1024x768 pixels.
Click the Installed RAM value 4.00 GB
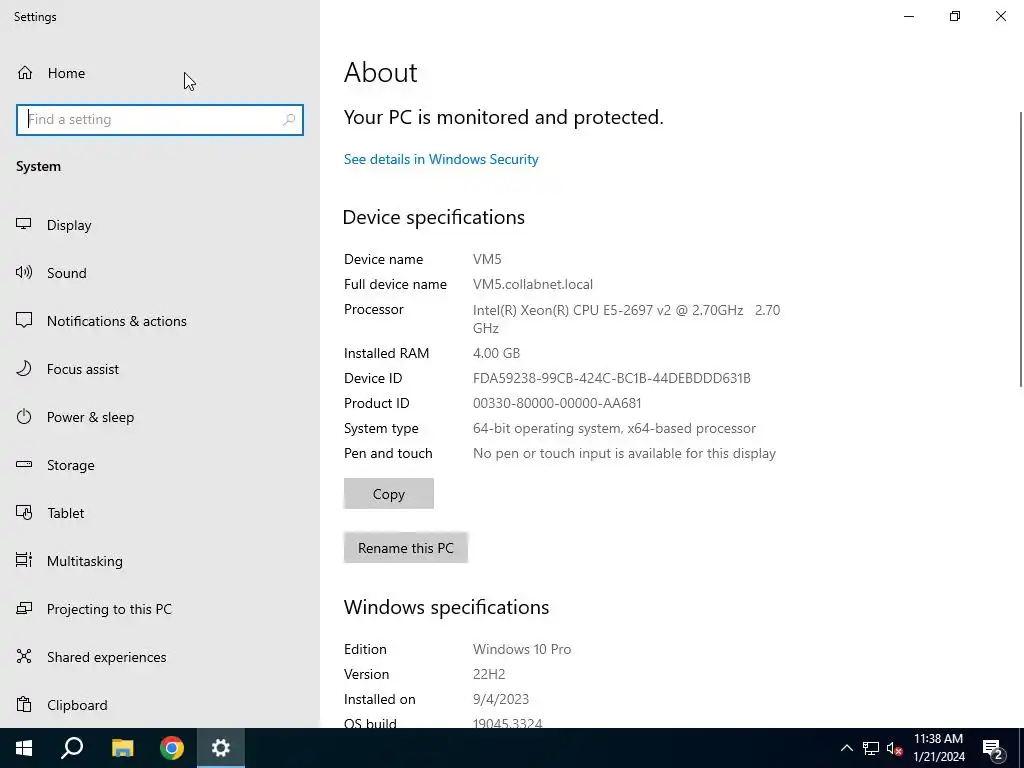496,353
